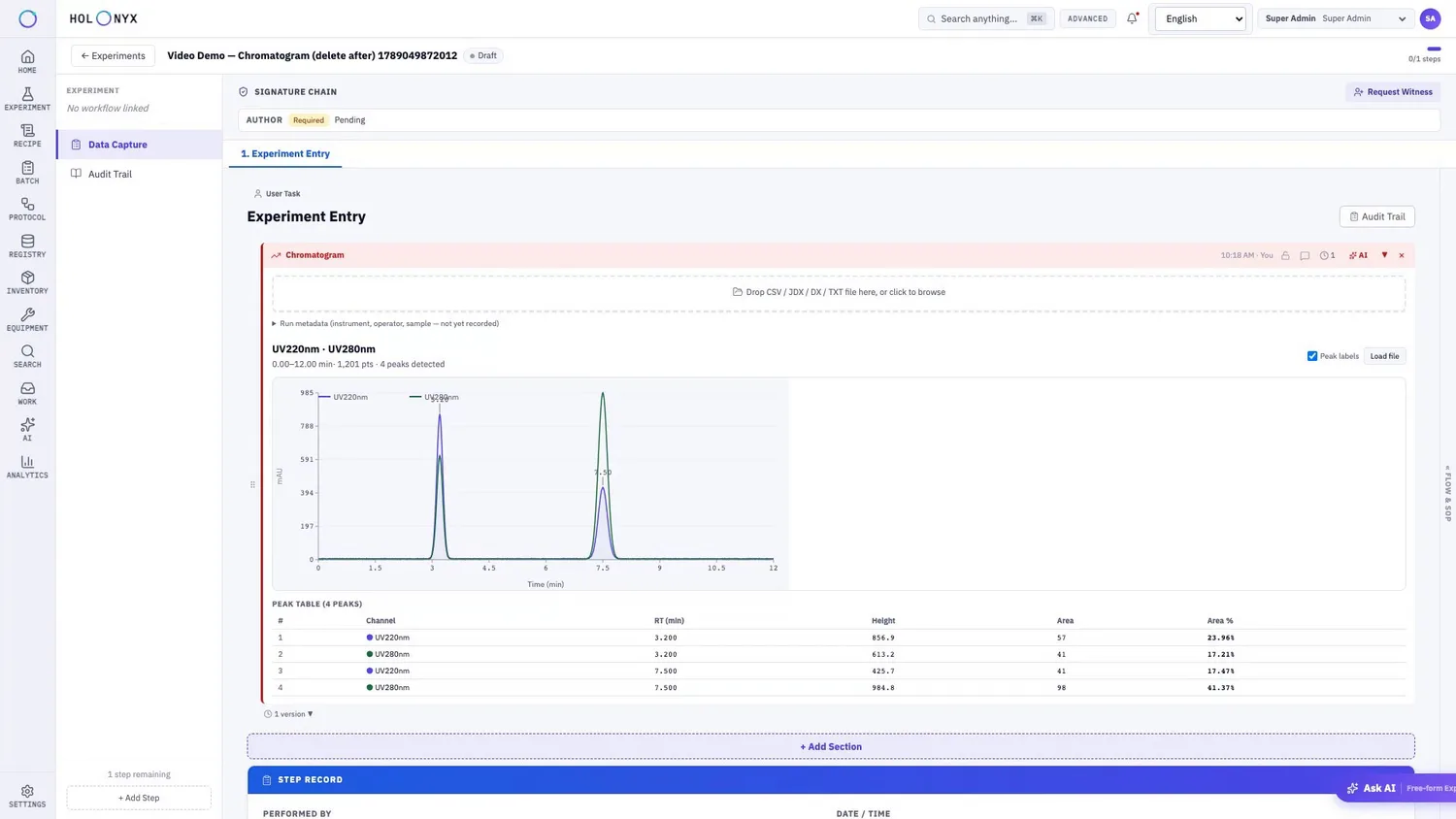
Task: Open the Search section in left sidebar
Action: click(x=27, y=356)
